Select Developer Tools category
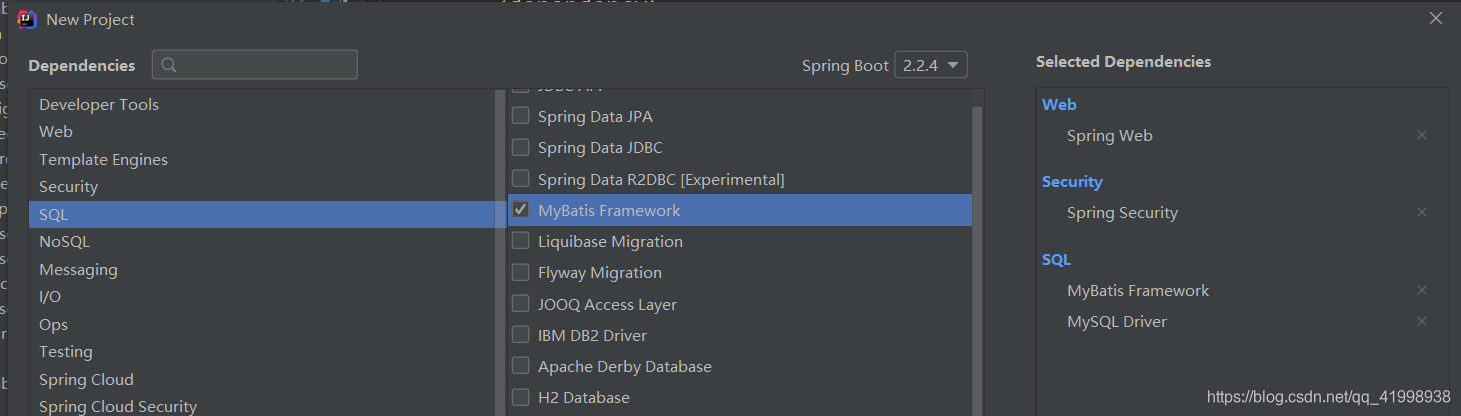Screen dimensions: 1461x416 (262, 104)
